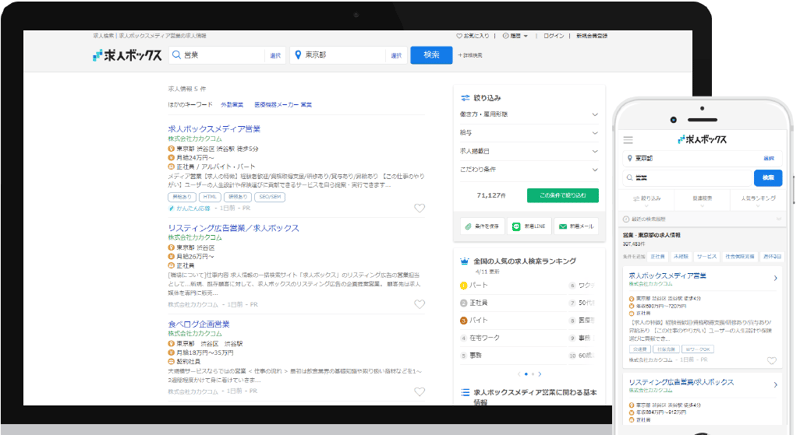This screenshot has height=435, width=800.
Task: Expand the 求人掲載日 filter
Action: (529, 151)
